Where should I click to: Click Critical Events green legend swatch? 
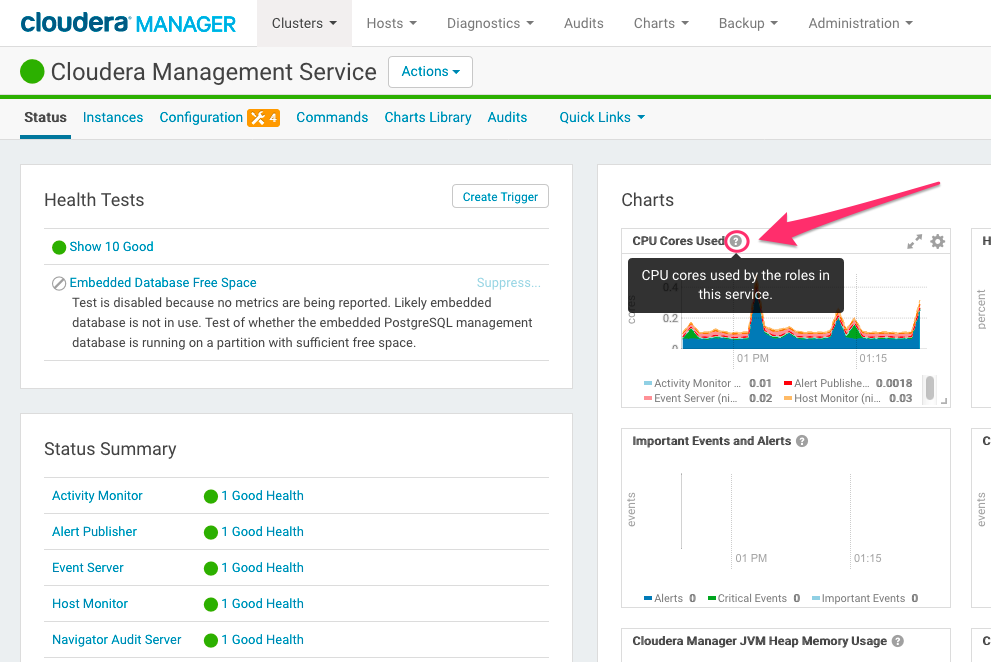(x=712, y=598)
